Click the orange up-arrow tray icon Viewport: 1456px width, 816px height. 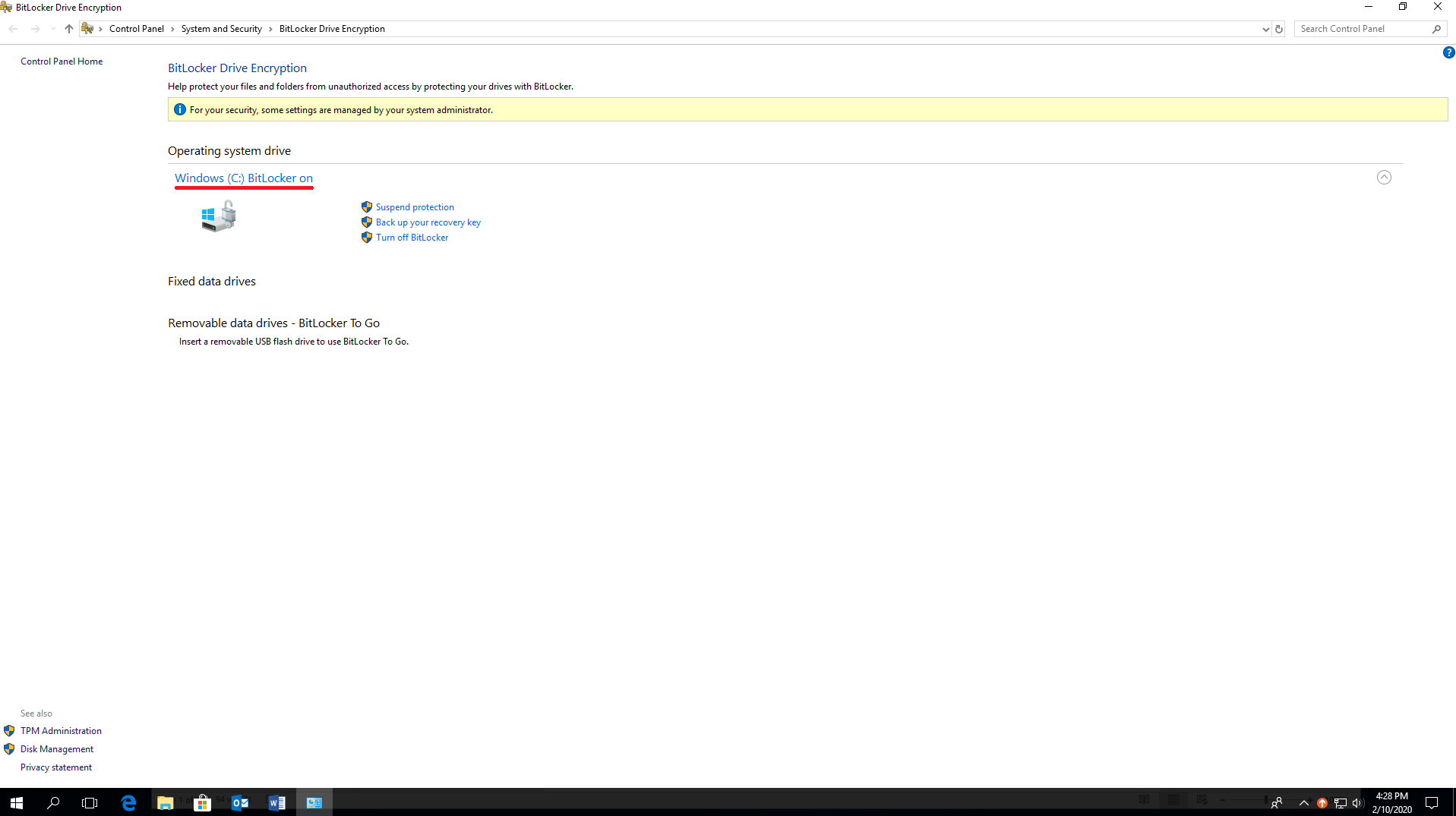1322,803
